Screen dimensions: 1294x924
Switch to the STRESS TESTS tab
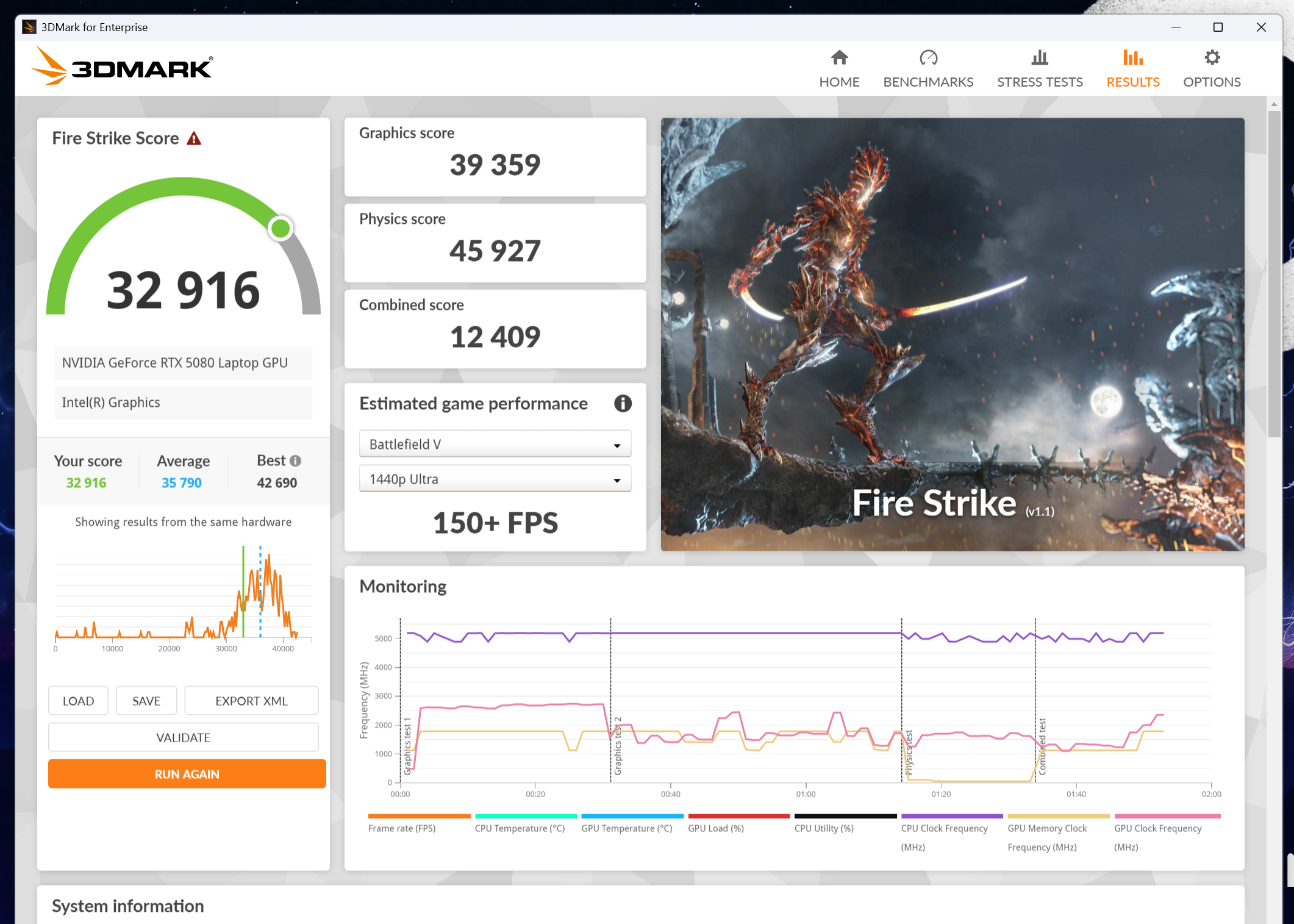tap(1040, 82)
